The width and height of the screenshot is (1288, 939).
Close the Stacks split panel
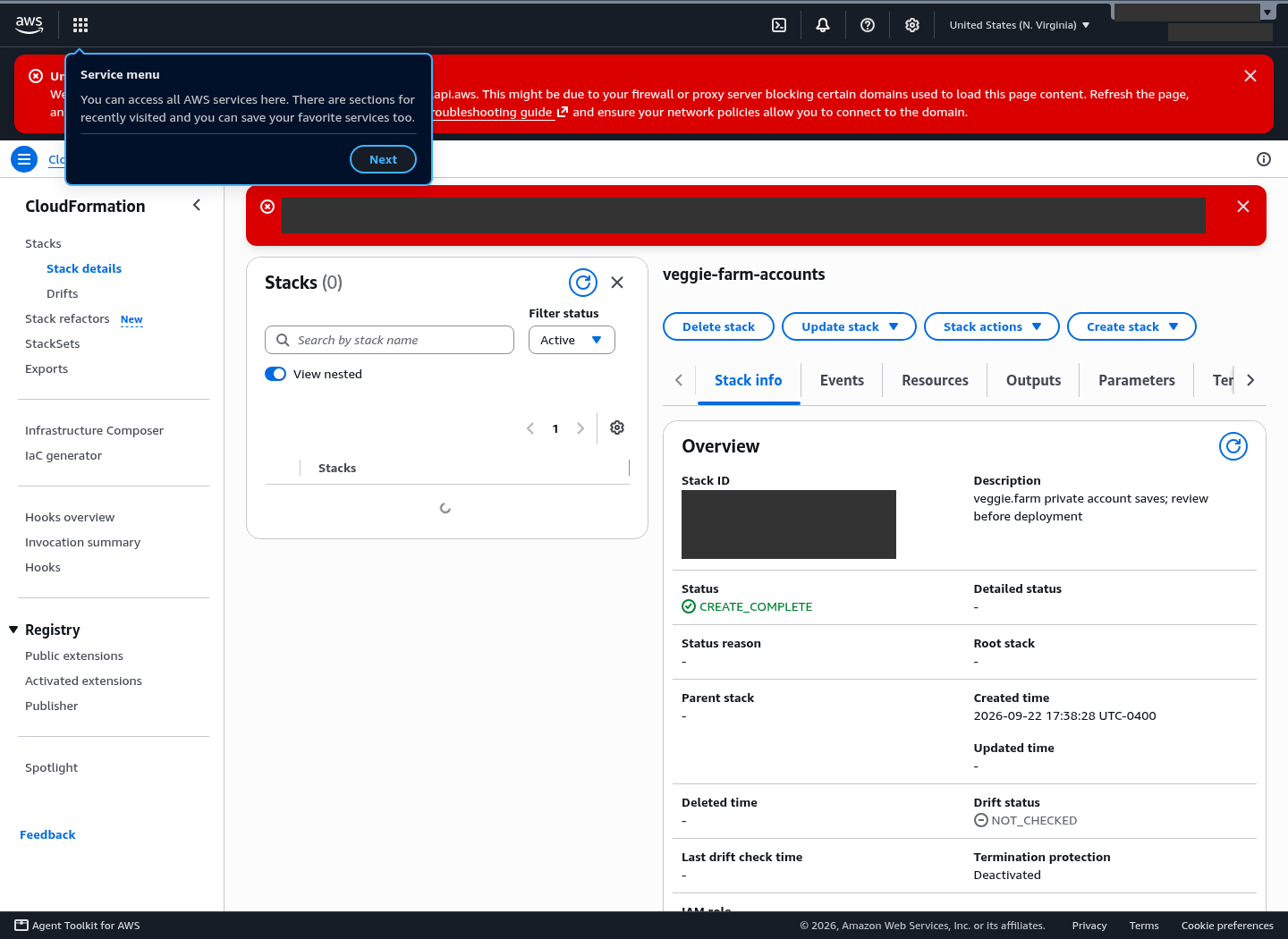pos(617,283)
